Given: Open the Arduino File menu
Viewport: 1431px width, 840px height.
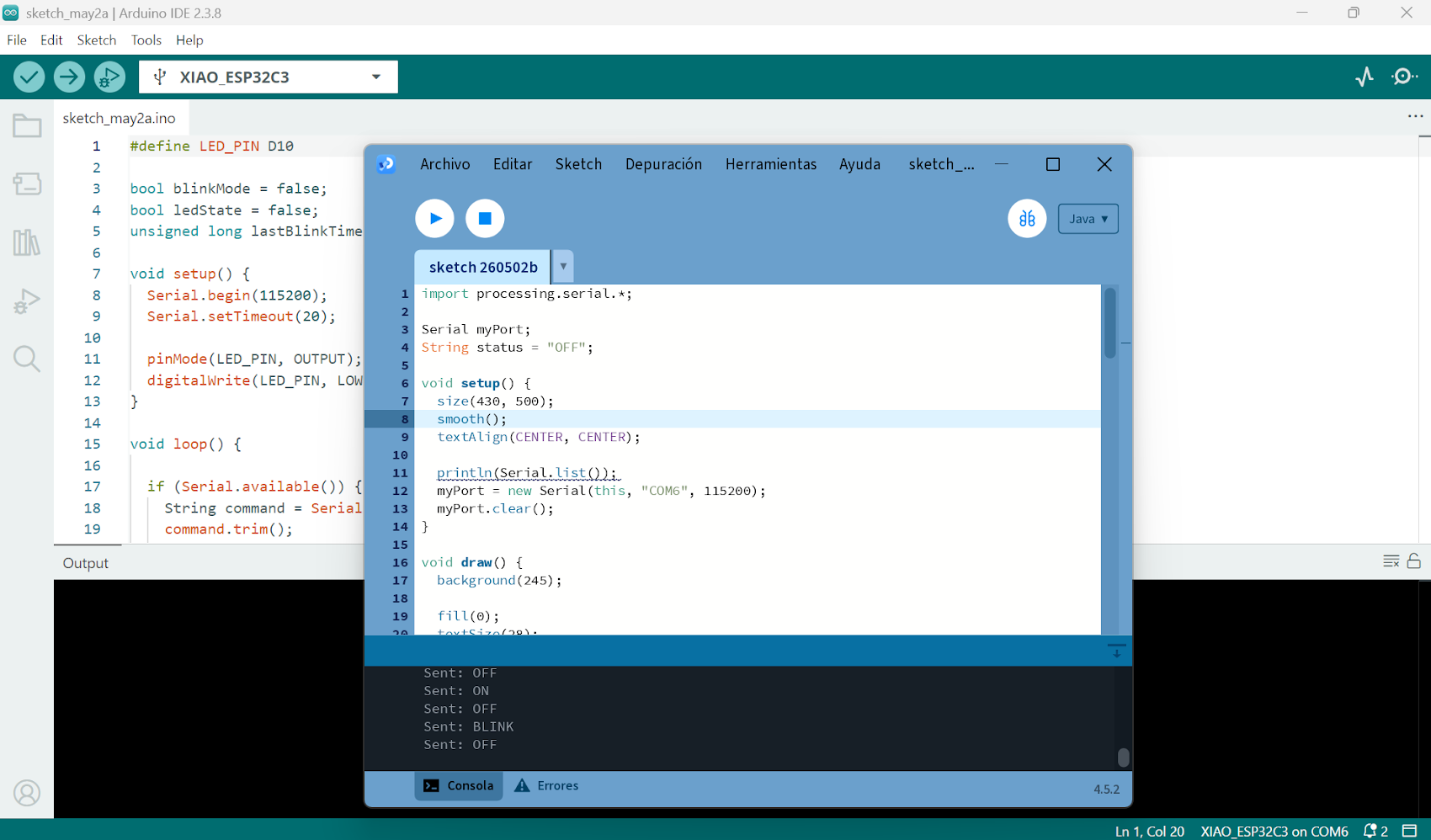Looking at the screenshot, I should (17, 40).
